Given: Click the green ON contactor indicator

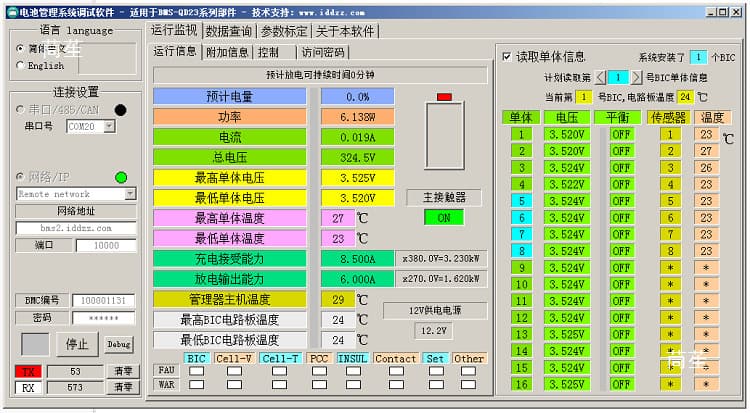Looking at the screenshot, I should tap(444, 218).
